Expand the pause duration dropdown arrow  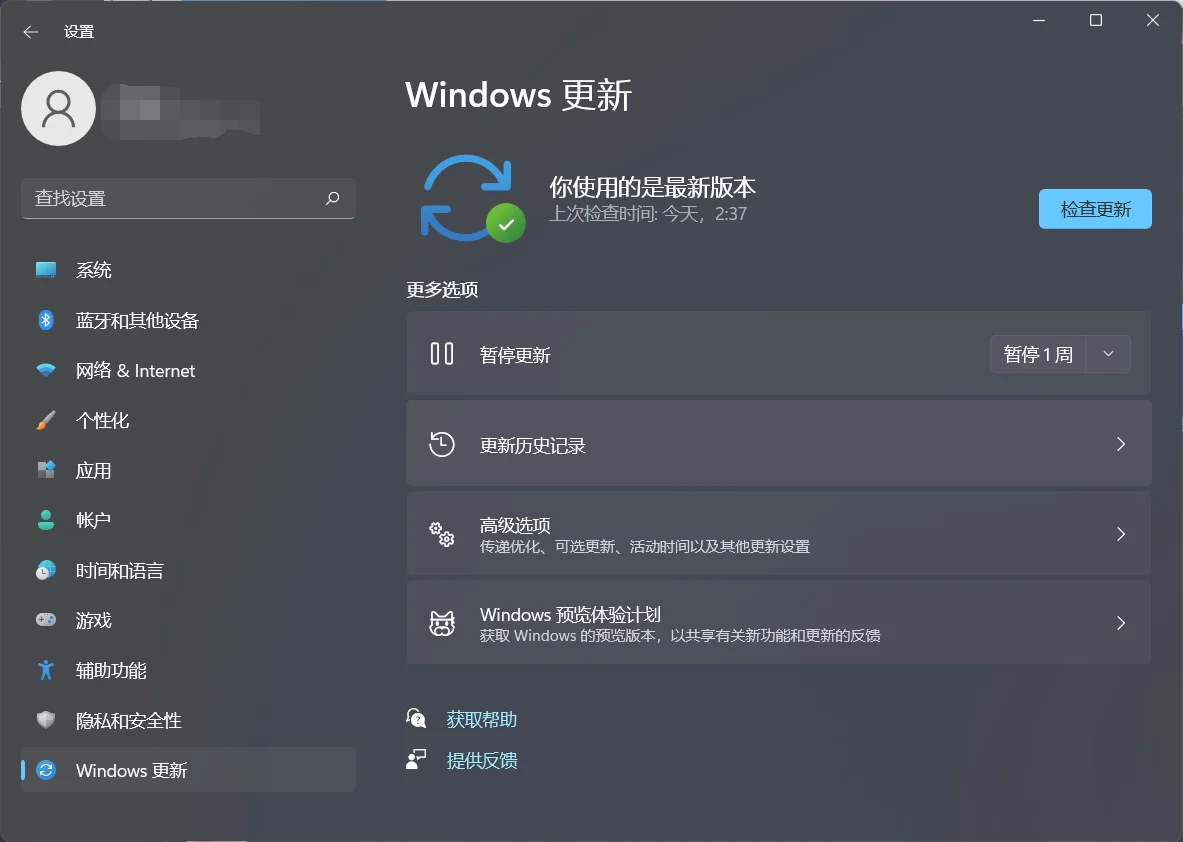[1108, 354]
